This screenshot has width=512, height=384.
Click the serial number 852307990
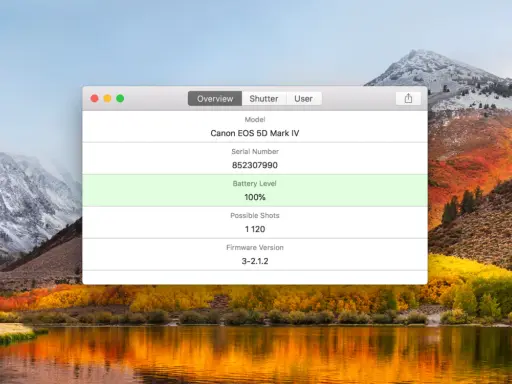pos(255,165)
